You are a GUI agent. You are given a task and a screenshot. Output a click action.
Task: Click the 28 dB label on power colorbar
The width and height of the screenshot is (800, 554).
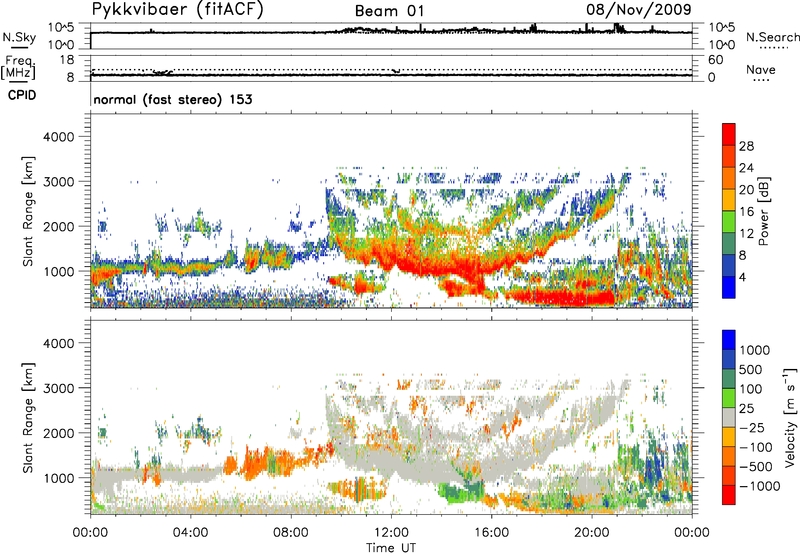point(746,146)
